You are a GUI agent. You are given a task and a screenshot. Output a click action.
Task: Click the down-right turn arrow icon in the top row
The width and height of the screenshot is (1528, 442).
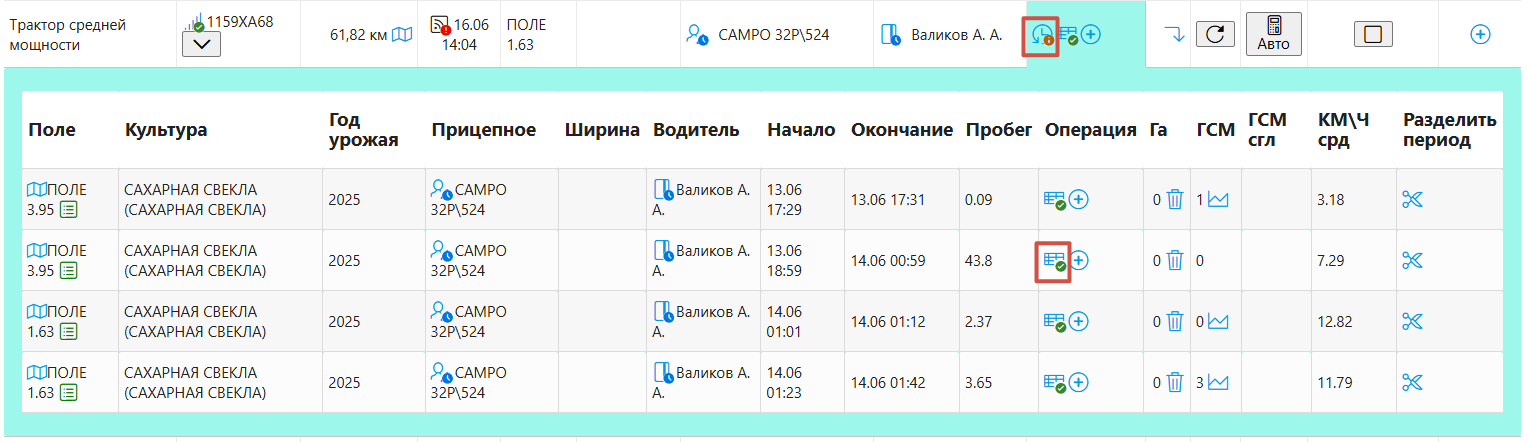[1175, 35]
